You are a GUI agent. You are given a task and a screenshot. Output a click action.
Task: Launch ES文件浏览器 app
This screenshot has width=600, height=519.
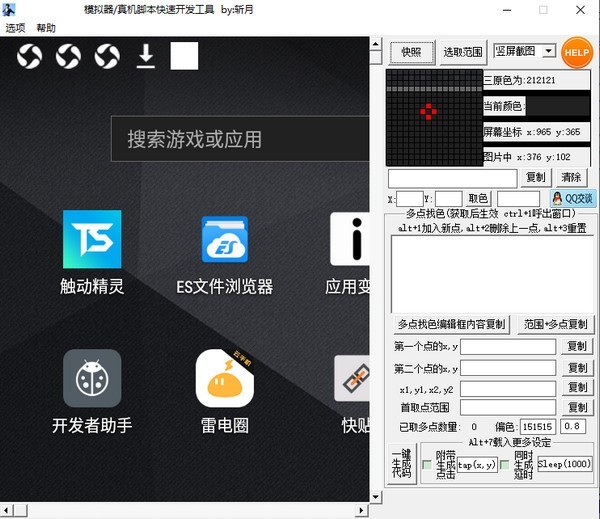click(225, 239)
